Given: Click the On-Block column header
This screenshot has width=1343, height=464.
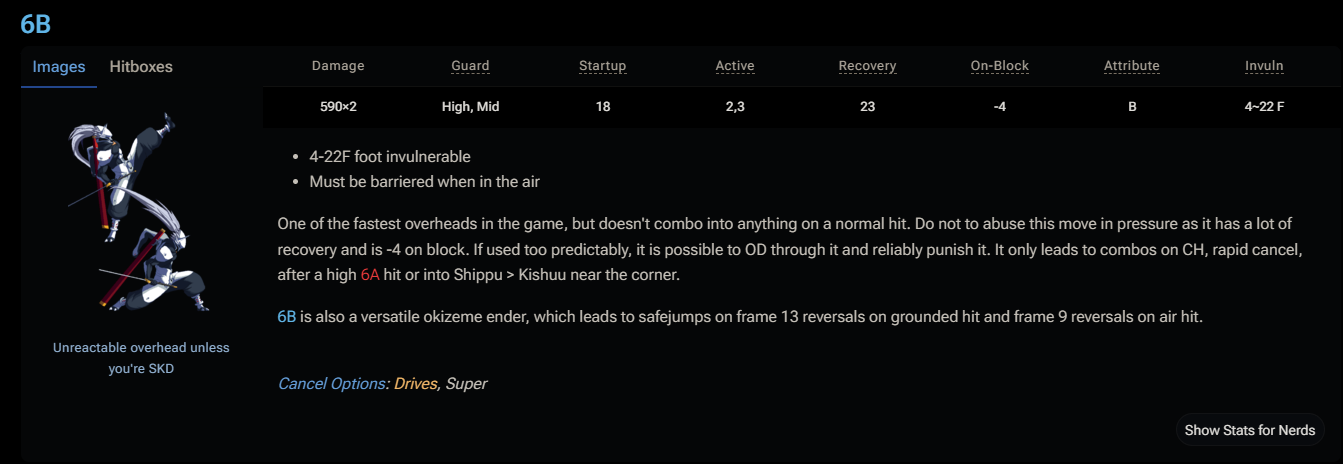Looking at the screenshot, I should pos(999,66).
